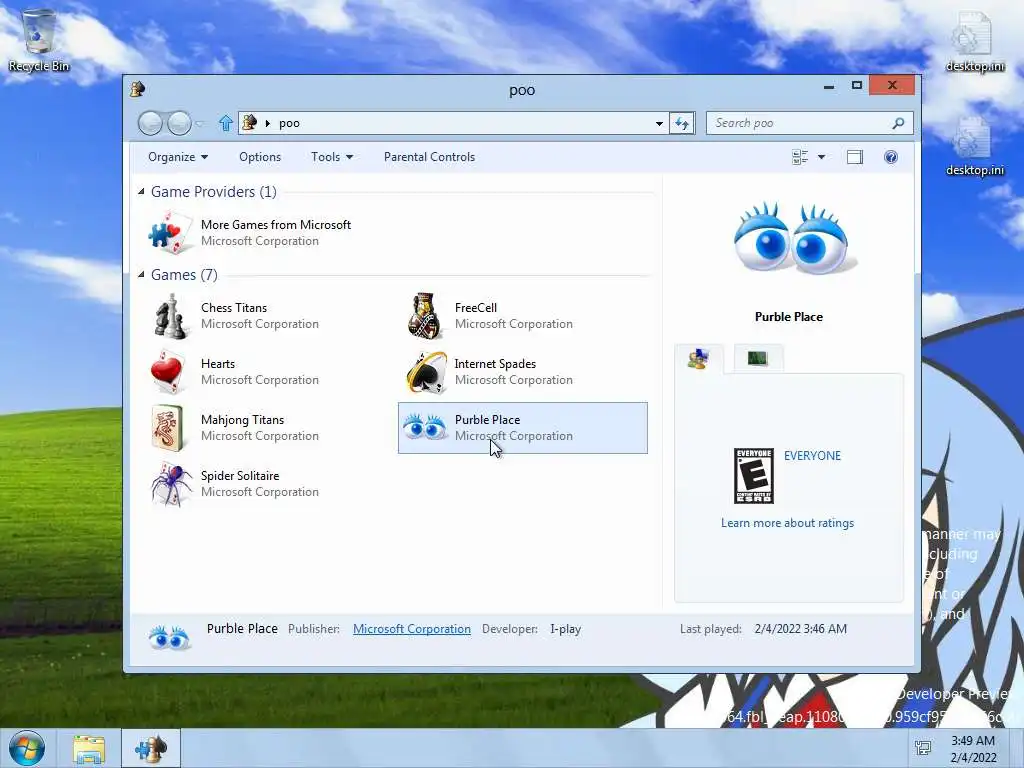
Task: Click the Options toolbar item
Action: pyautogui.click(x=260, y=157)
